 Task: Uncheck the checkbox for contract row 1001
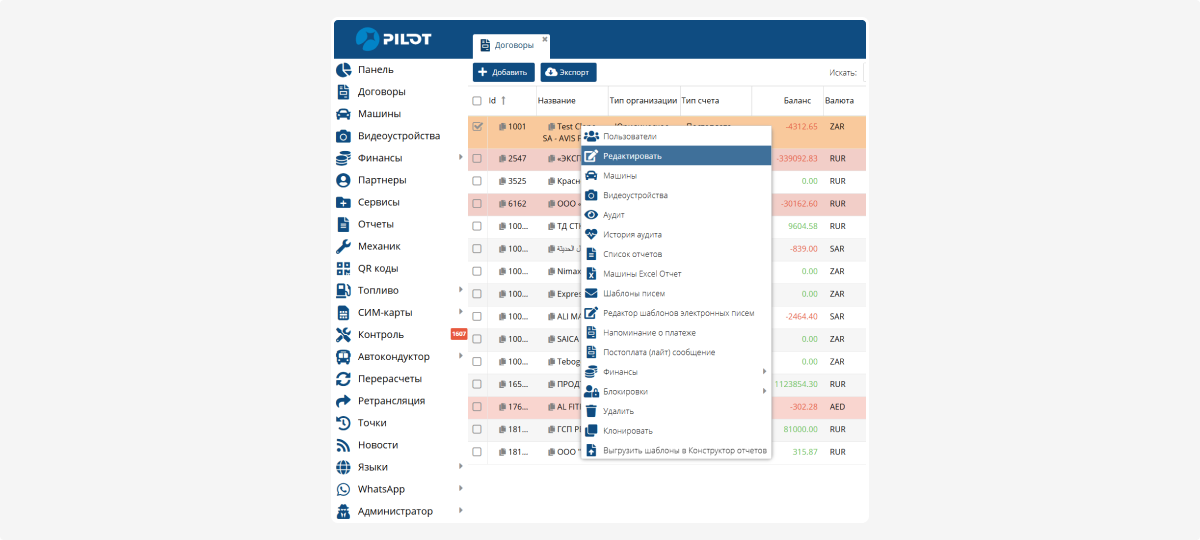point(477,127)
